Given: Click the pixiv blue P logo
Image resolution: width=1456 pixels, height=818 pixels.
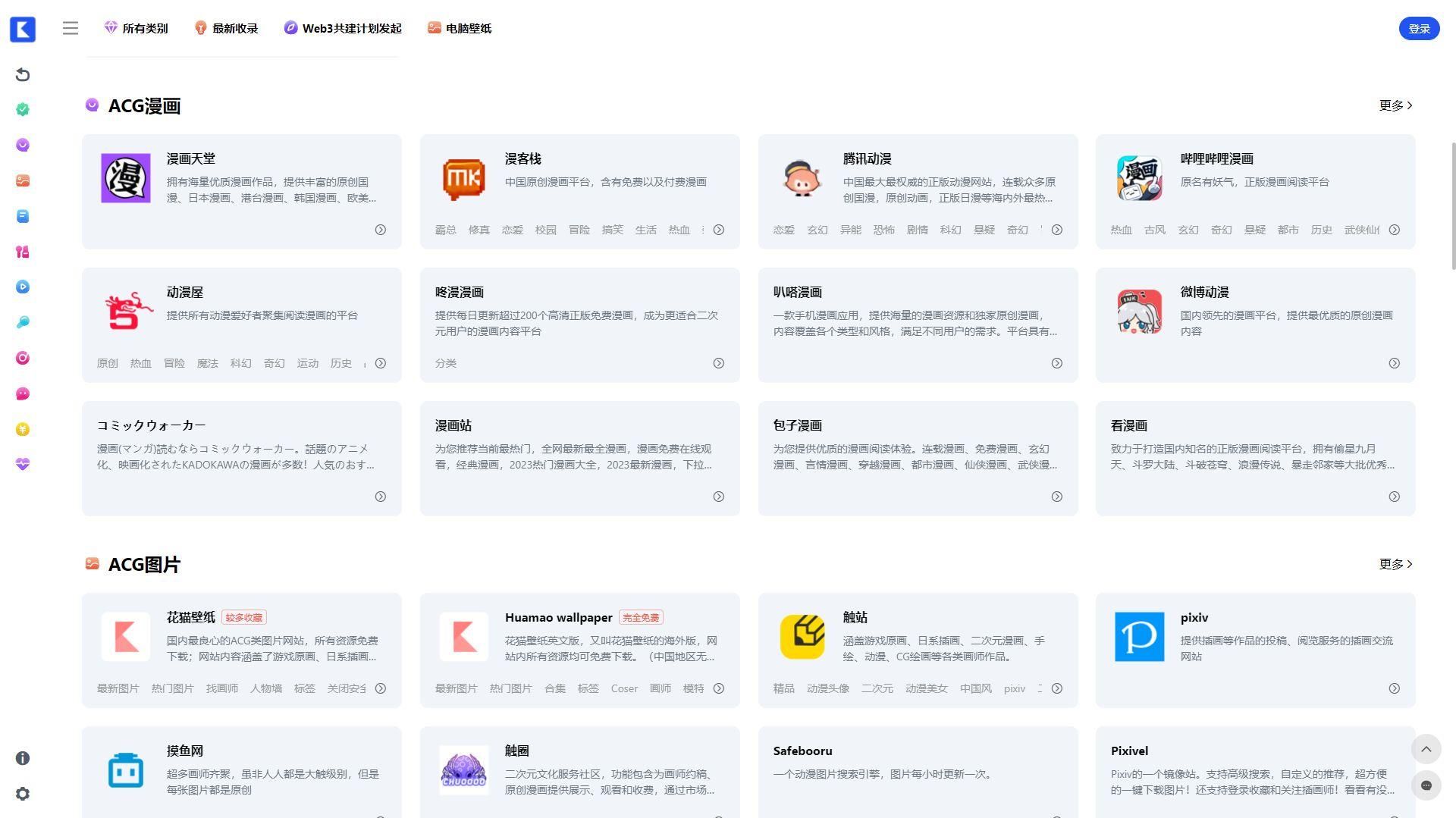Looking at the screenshot, I should [x=1140, y=637].
